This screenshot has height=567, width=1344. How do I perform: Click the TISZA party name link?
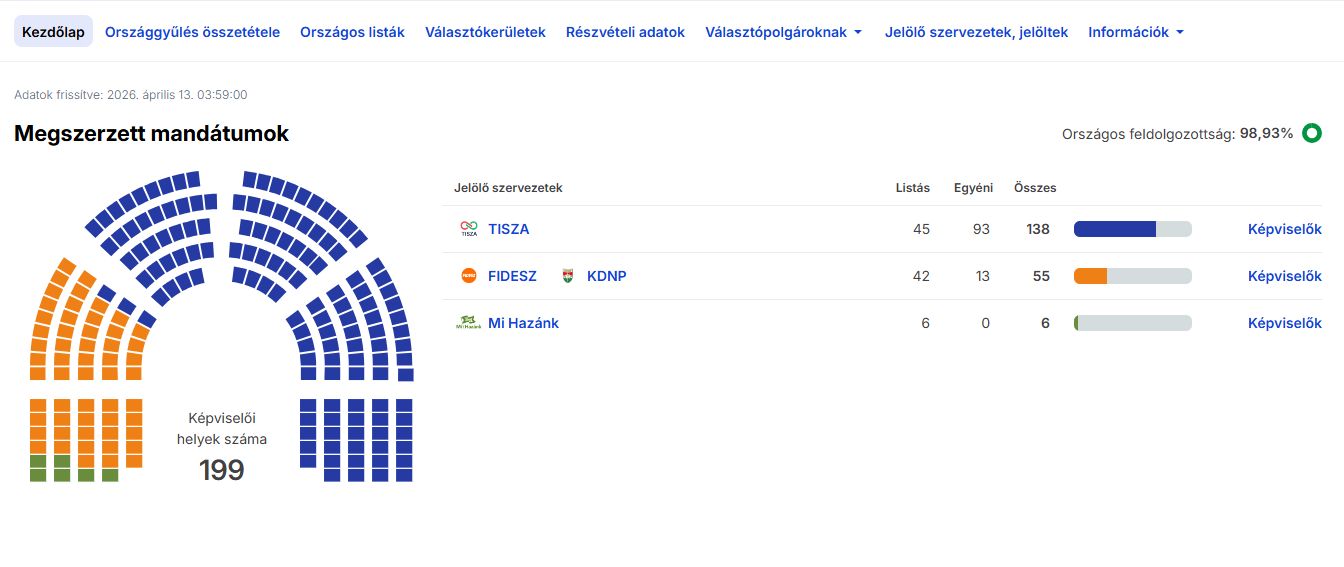509,229
